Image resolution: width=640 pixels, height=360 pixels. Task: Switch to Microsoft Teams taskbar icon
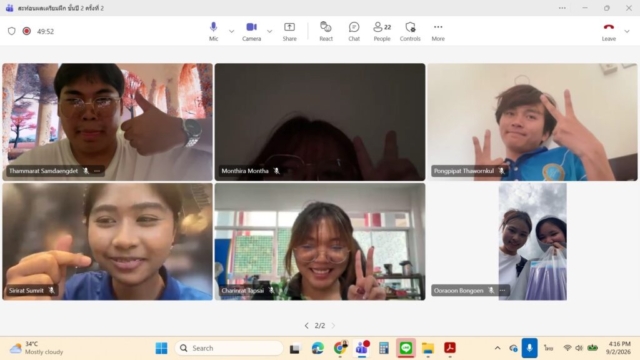point(362,348)
